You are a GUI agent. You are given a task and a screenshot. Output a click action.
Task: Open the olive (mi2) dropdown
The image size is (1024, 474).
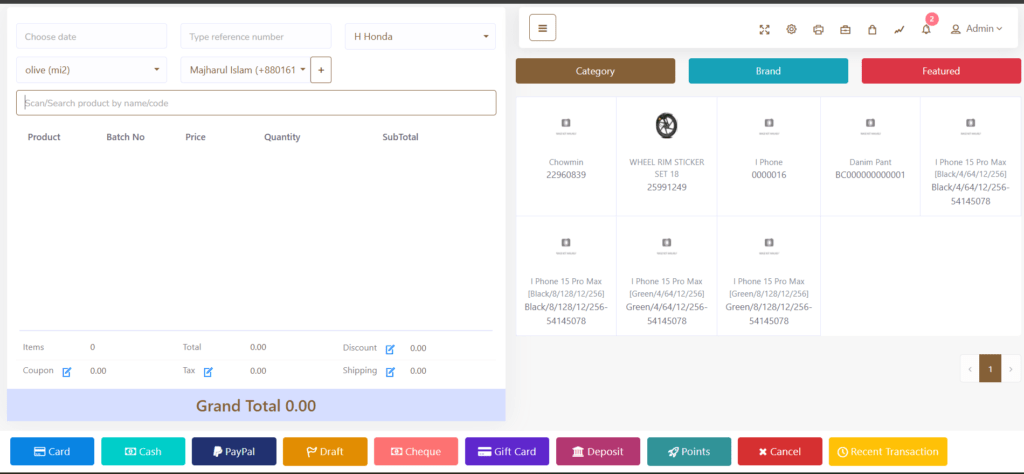point(91,70)
